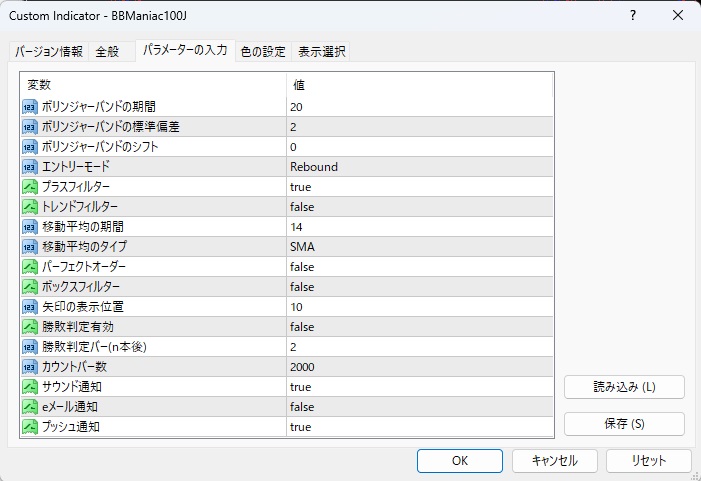Click the boolean icon beside プラスフィルター
Viewport: 701px width, 481px height.
click(x=30, y=187)
